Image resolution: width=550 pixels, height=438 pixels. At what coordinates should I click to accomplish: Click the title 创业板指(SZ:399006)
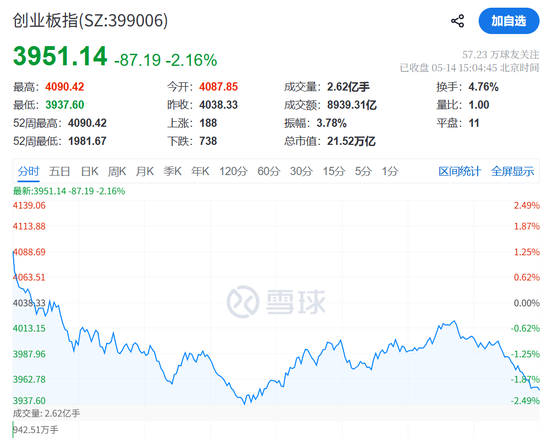(90, 20)
